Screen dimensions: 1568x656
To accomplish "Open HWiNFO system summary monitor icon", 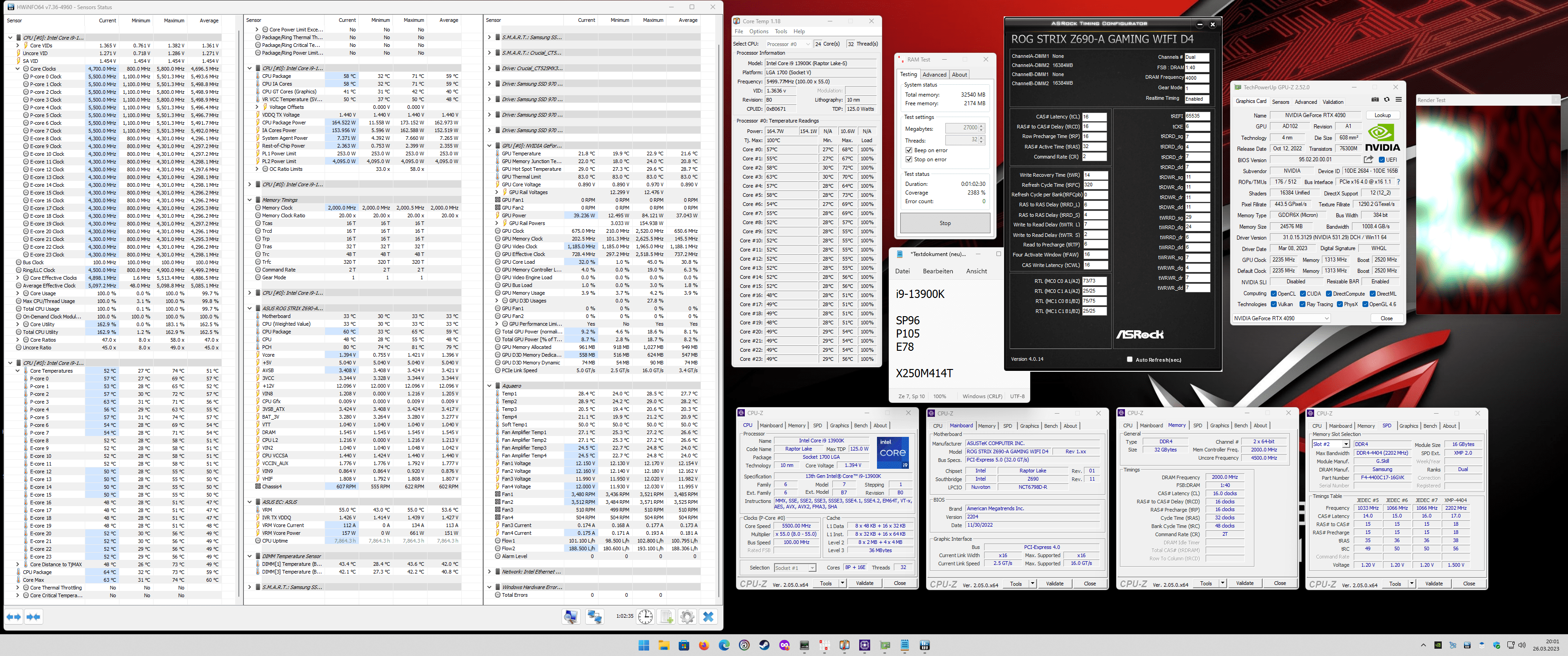I will (571, 616).
